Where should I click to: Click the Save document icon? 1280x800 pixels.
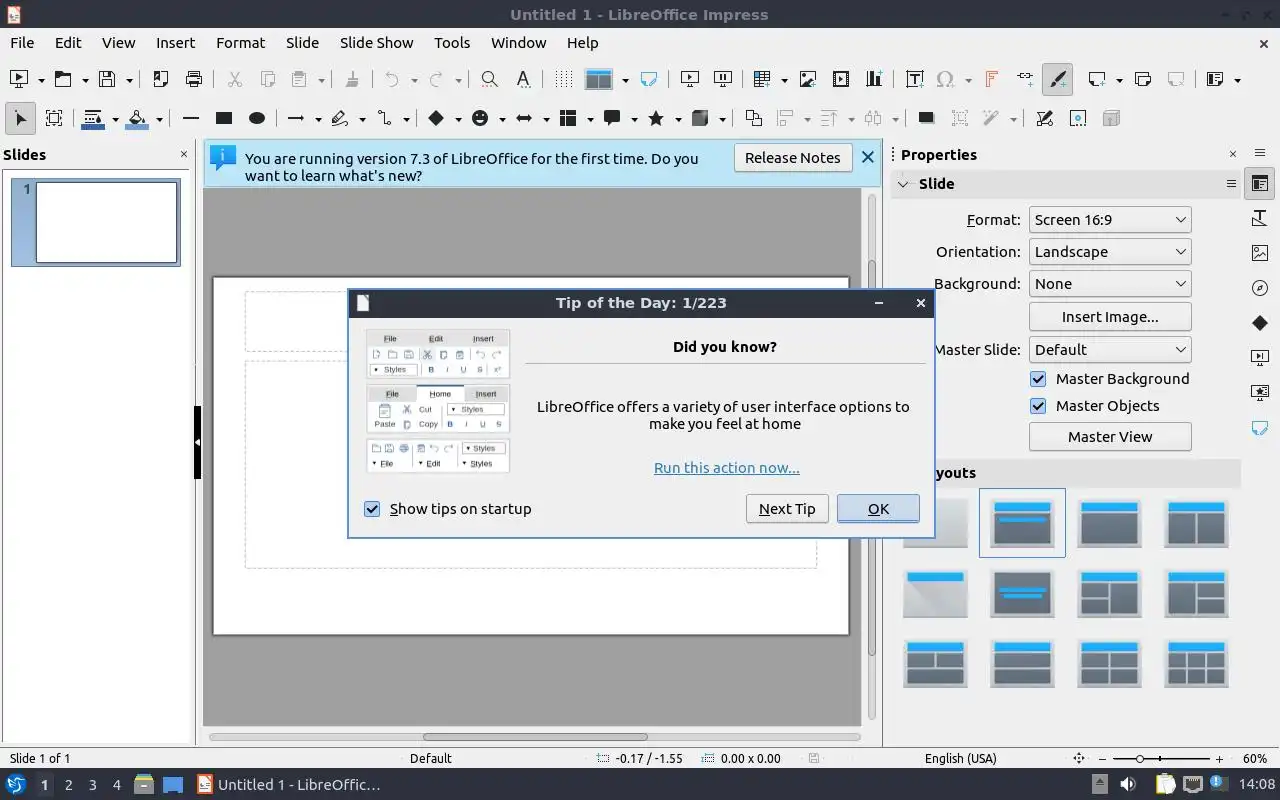coord(107,79)
